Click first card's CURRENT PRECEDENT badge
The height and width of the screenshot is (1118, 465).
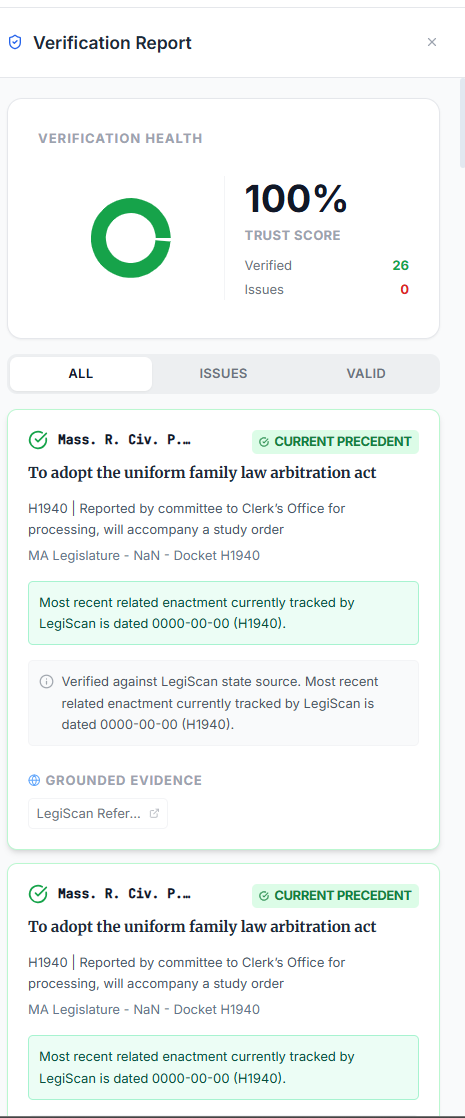click(x=335, y=442)
